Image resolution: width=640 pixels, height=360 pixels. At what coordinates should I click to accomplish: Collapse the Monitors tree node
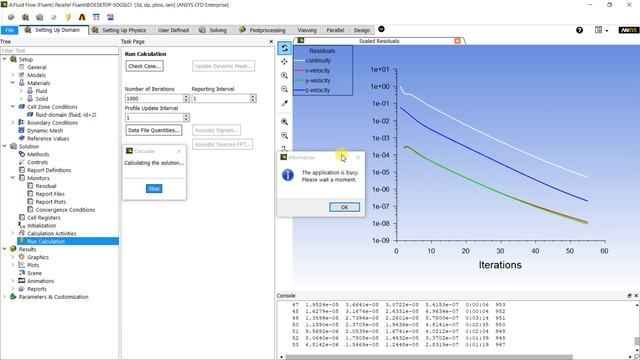click(x=13, y=178)
